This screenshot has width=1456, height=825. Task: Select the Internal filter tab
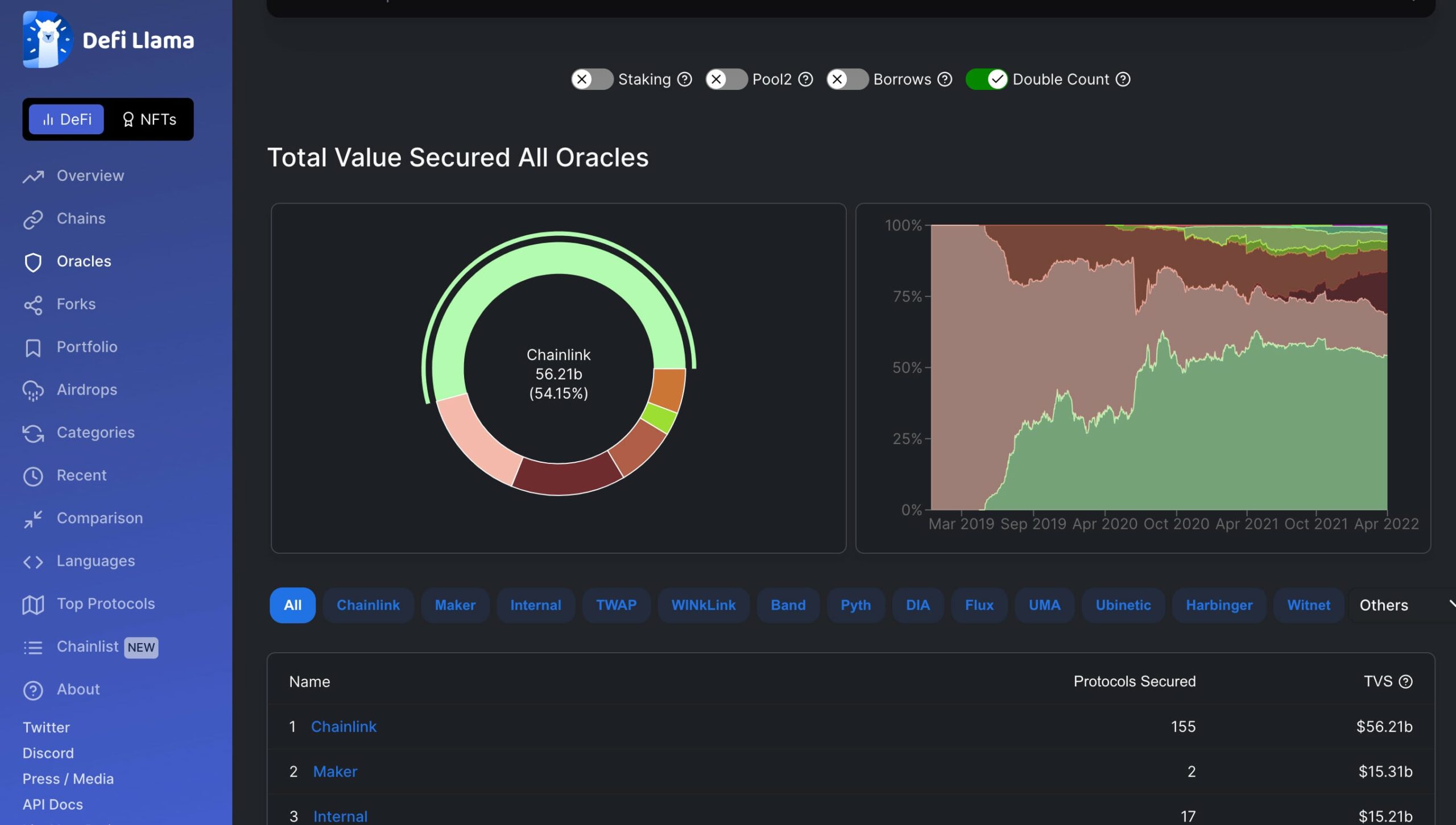point(536,605)
